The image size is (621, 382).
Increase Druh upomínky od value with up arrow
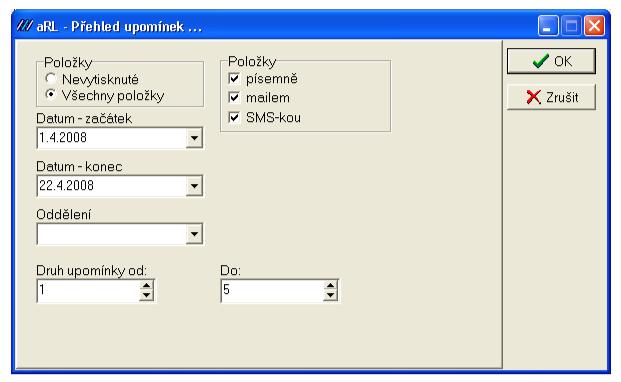pyautogui.click(x=146, y=285)
